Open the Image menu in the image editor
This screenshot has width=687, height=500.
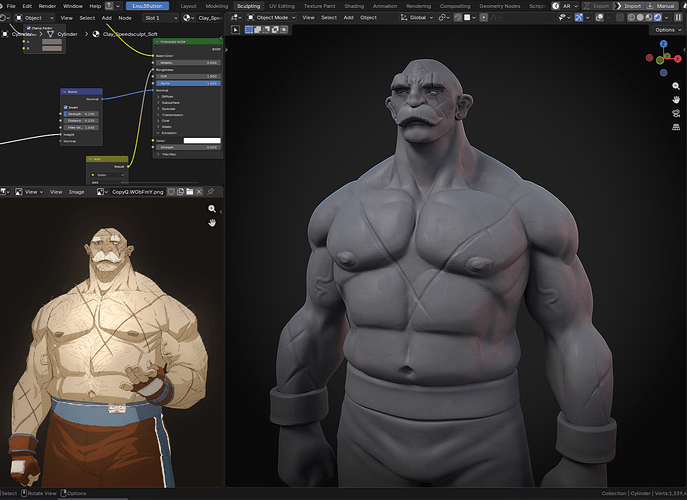pos(76,192)
